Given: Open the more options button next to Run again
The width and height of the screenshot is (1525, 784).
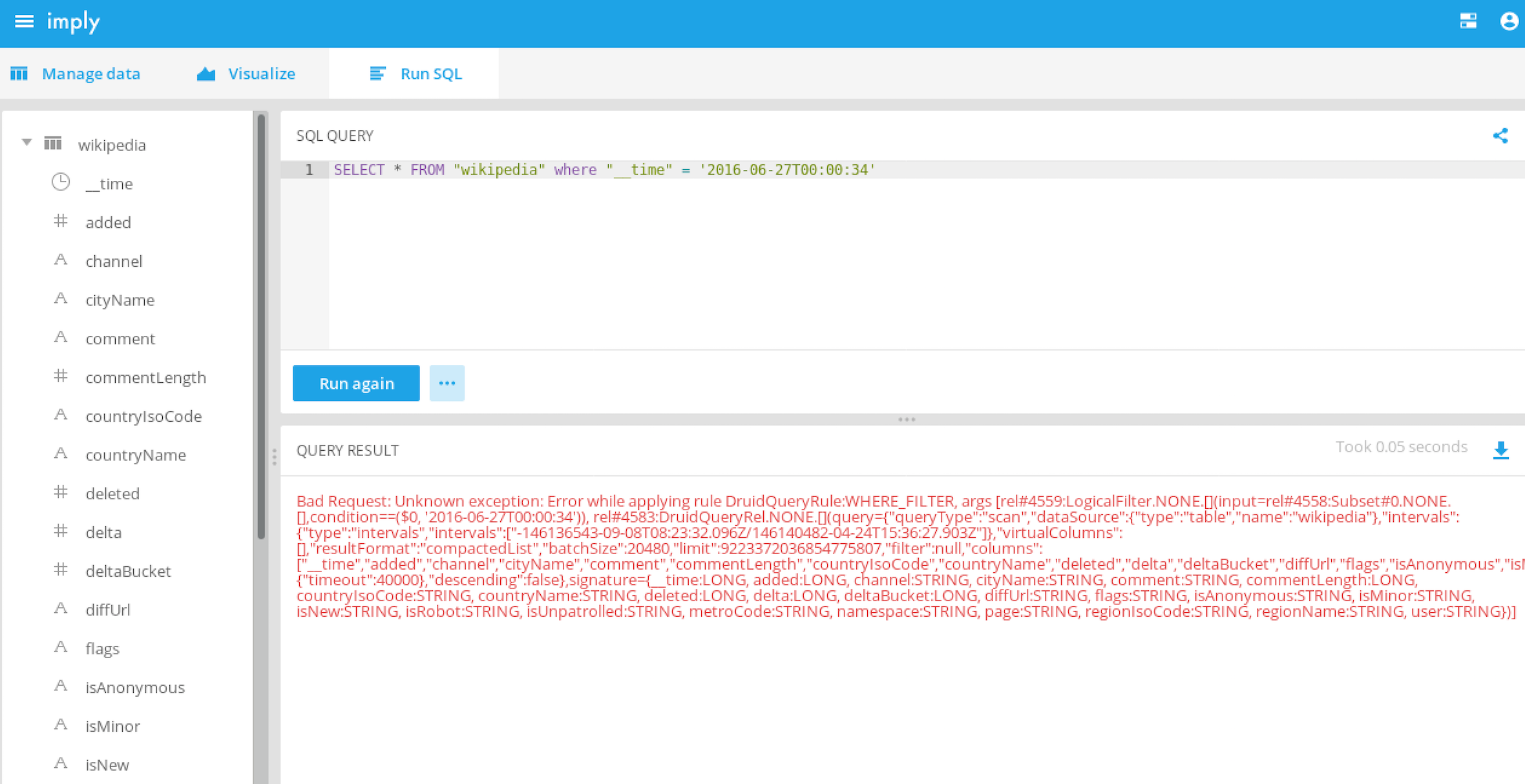Looking at the screenshot, I should (x=447, y=384).
